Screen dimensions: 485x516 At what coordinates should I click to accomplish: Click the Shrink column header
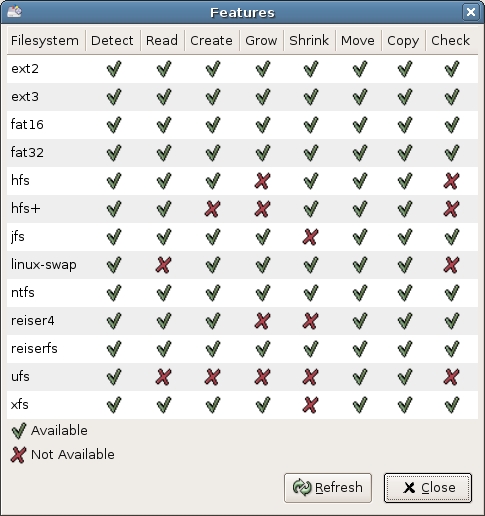tap(309, 41)
